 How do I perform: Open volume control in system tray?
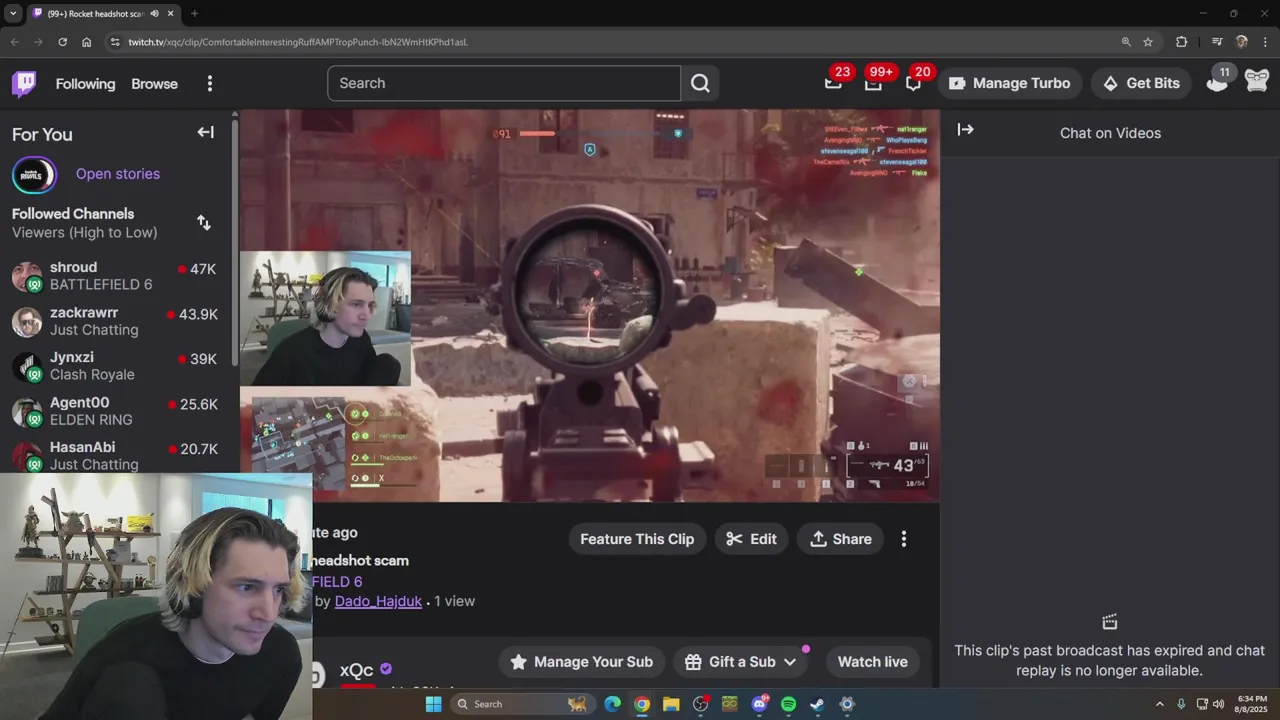point(1218,704)
